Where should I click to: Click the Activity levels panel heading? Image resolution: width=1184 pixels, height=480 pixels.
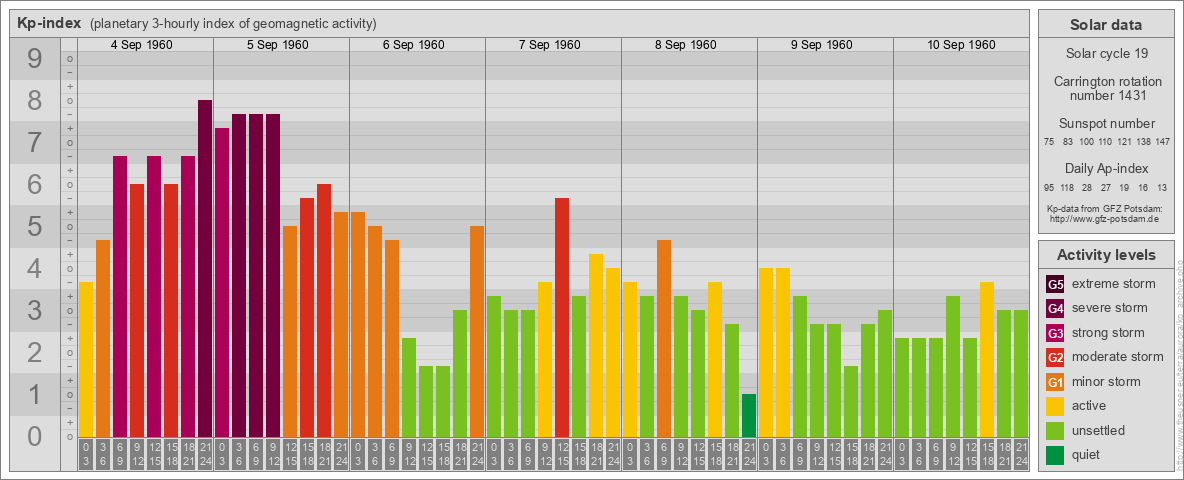tap(1105, 255)
